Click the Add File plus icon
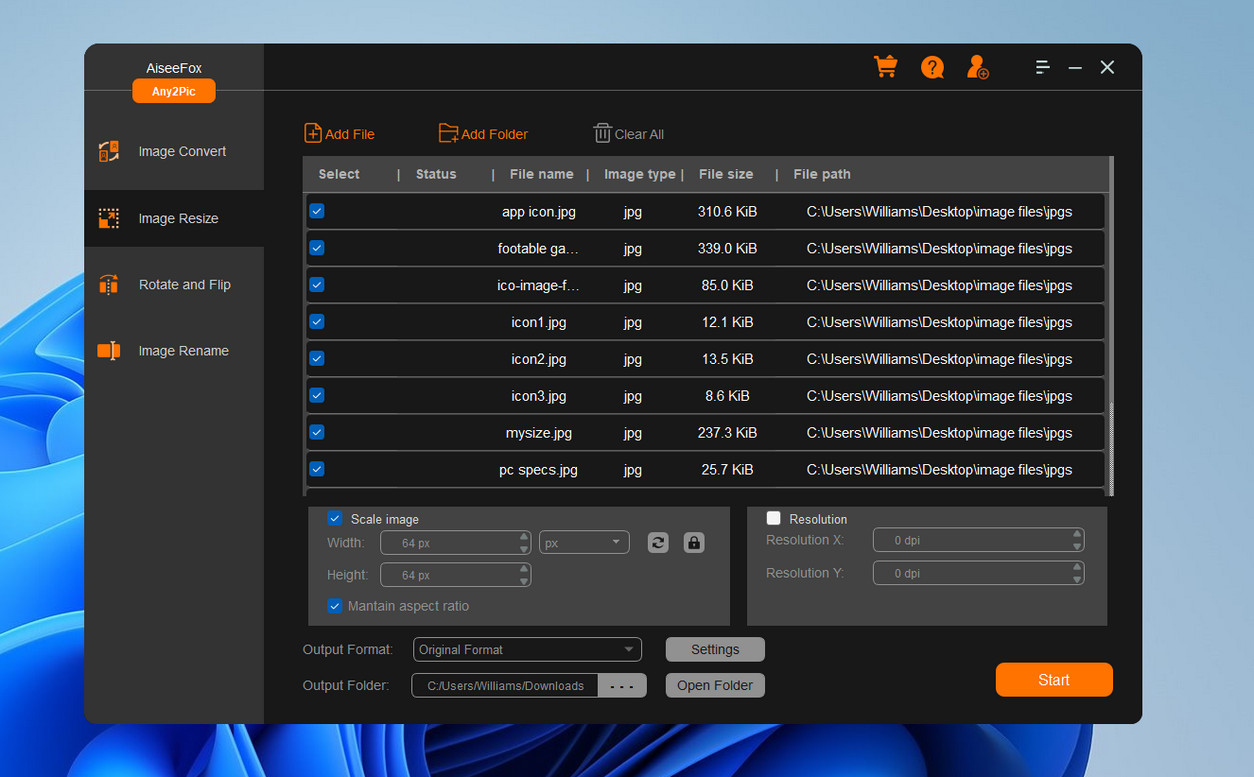The height and width of the screenshot is (777, 1254). (x=313, y=133)
